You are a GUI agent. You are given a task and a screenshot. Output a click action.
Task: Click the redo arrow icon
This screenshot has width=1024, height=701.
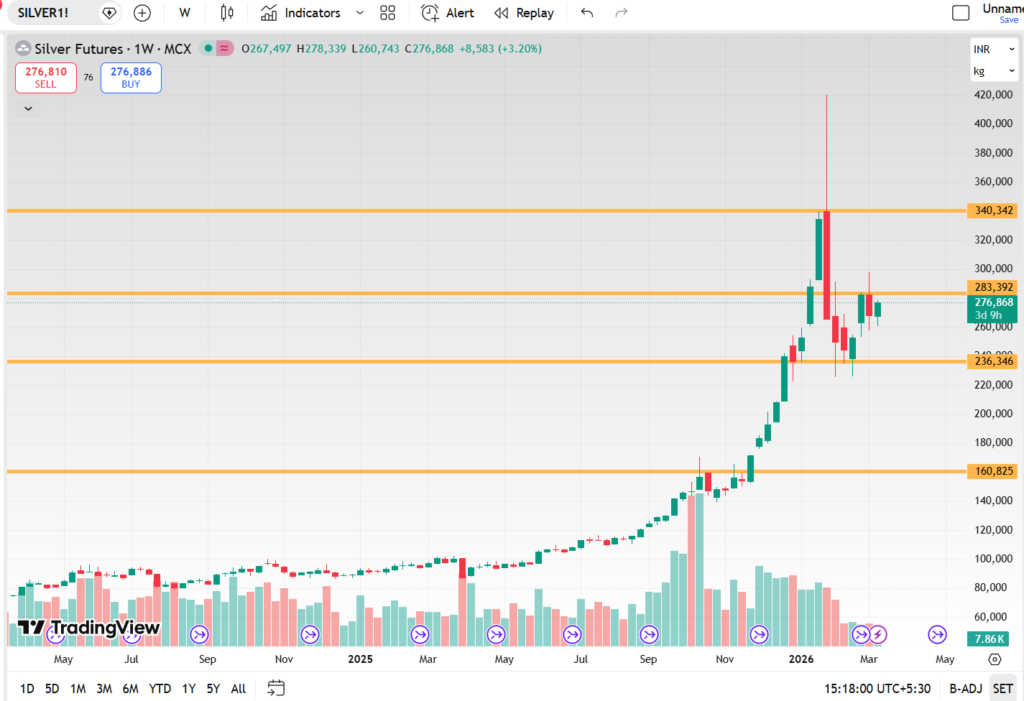pyautogui.click(x=621, y=13)
